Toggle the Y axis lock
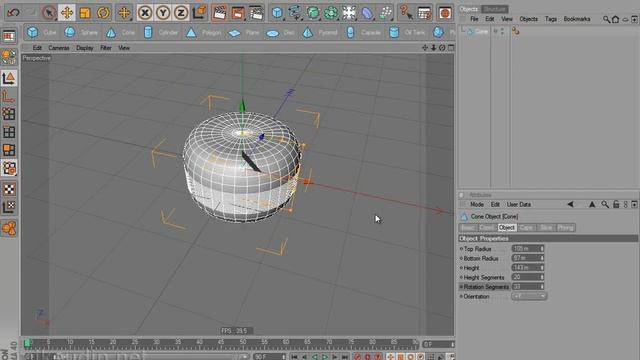This screenshot has height=360, width=640. click(163, 13)
